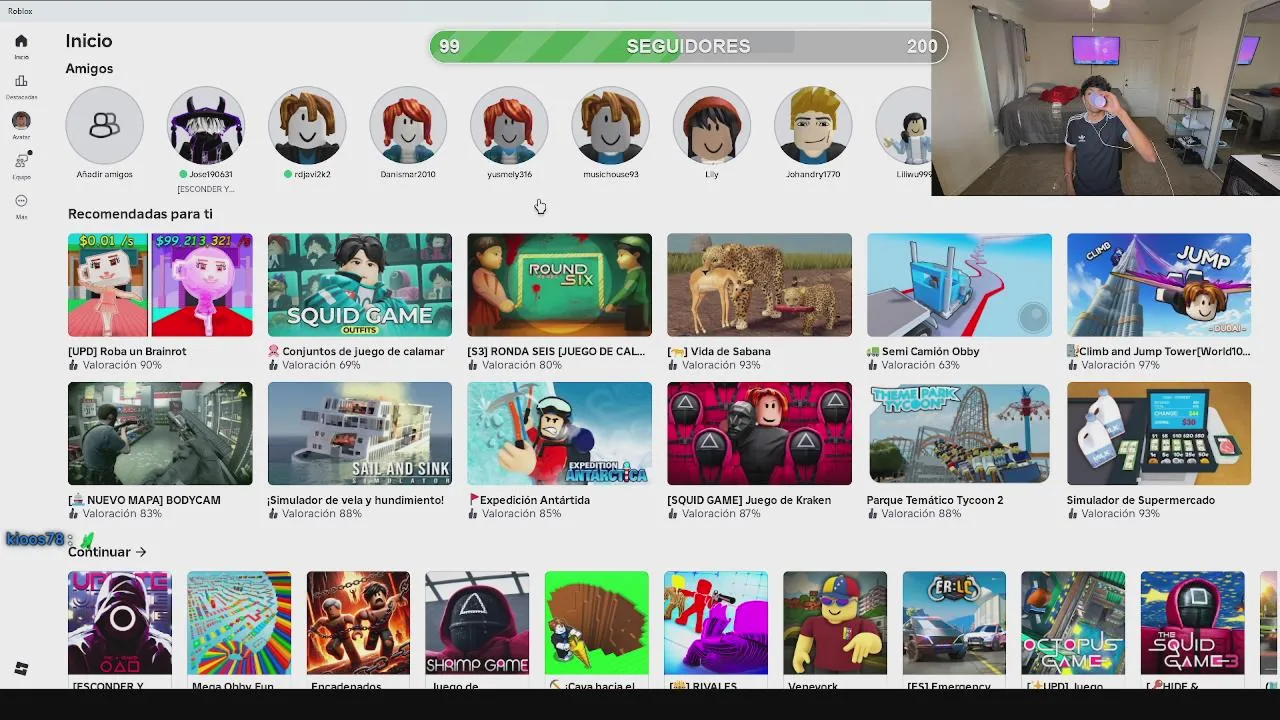Image resolution: width=1280 pixels, height=720 pixels.
Task: Open the Encadenados game thumbnail
Action: coord(358,623)
